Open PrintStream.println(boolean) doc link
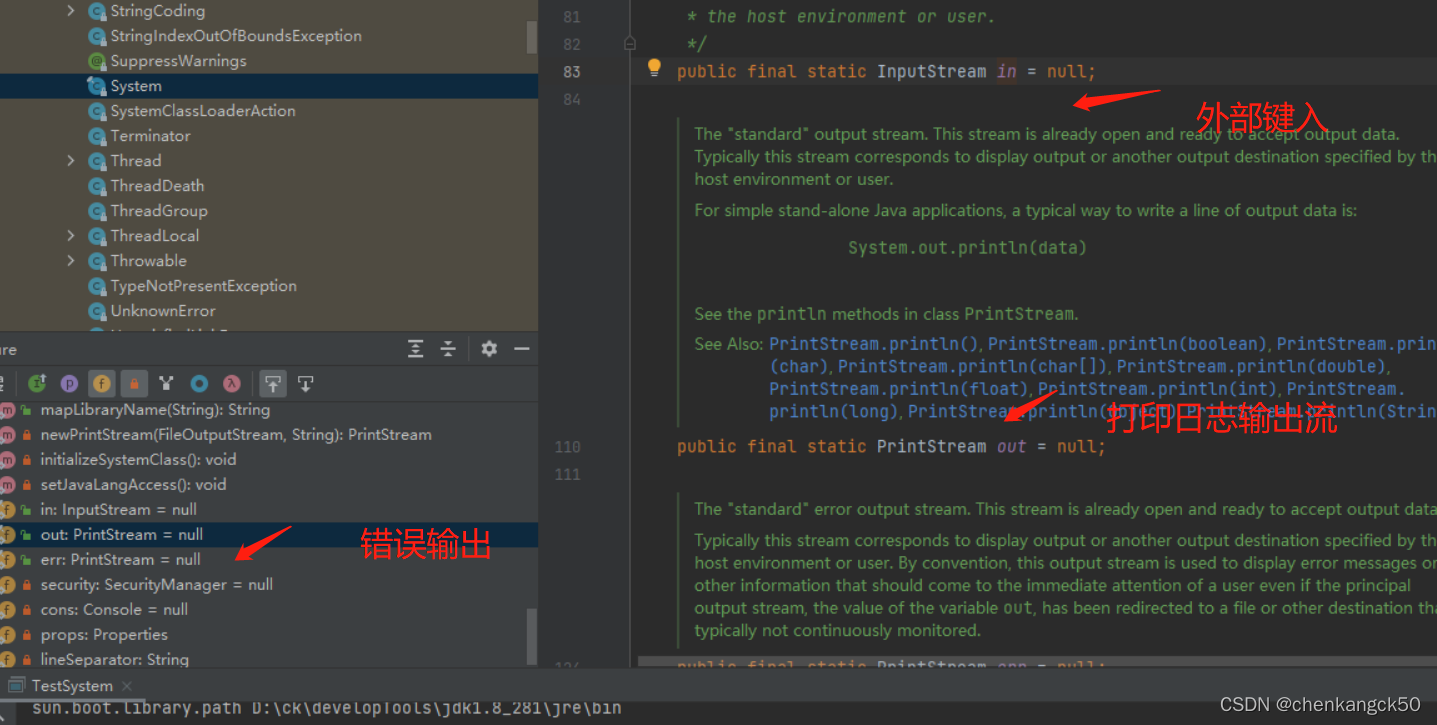This screenshot has width=1437, height=725. pos(1127,344)
